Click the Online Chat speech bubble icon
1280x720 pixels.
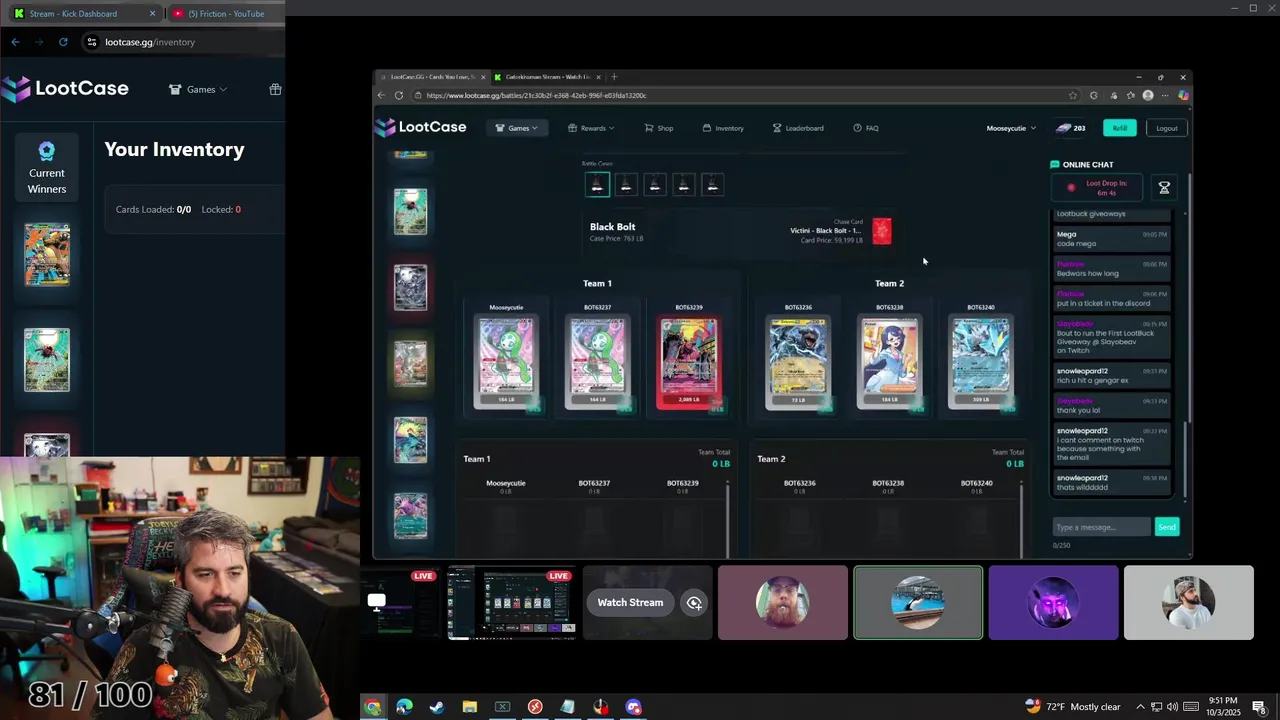[1054, 164]
